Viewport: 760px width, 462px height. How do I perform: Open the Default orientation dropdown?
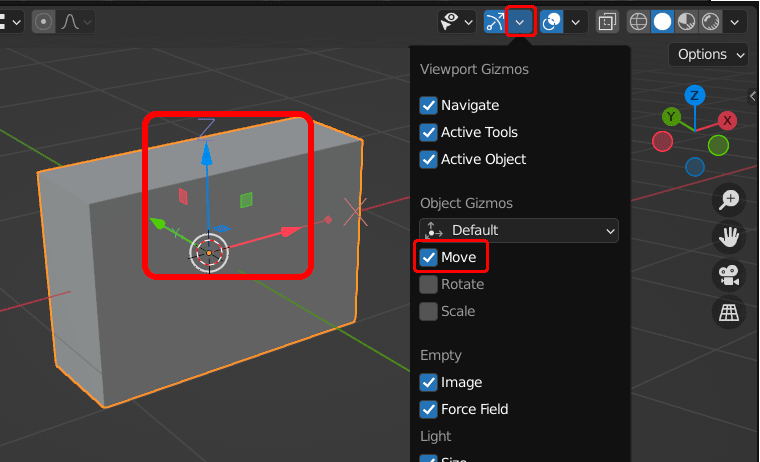[519, 230]
